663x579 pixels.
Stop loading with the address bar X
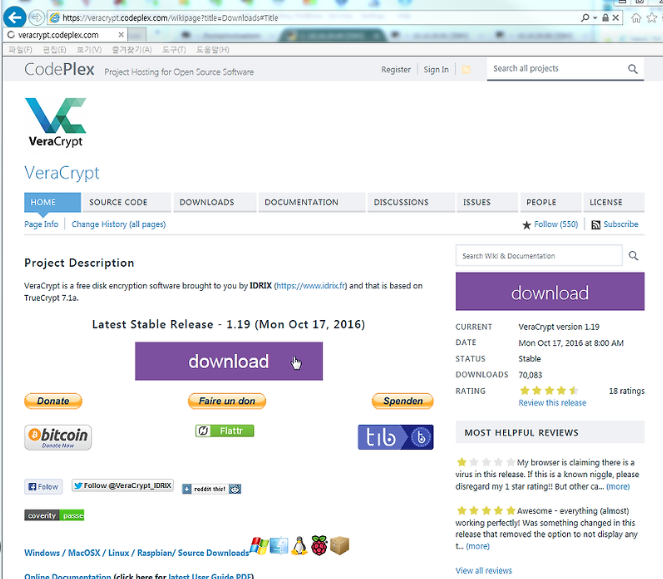click(616, 18)
